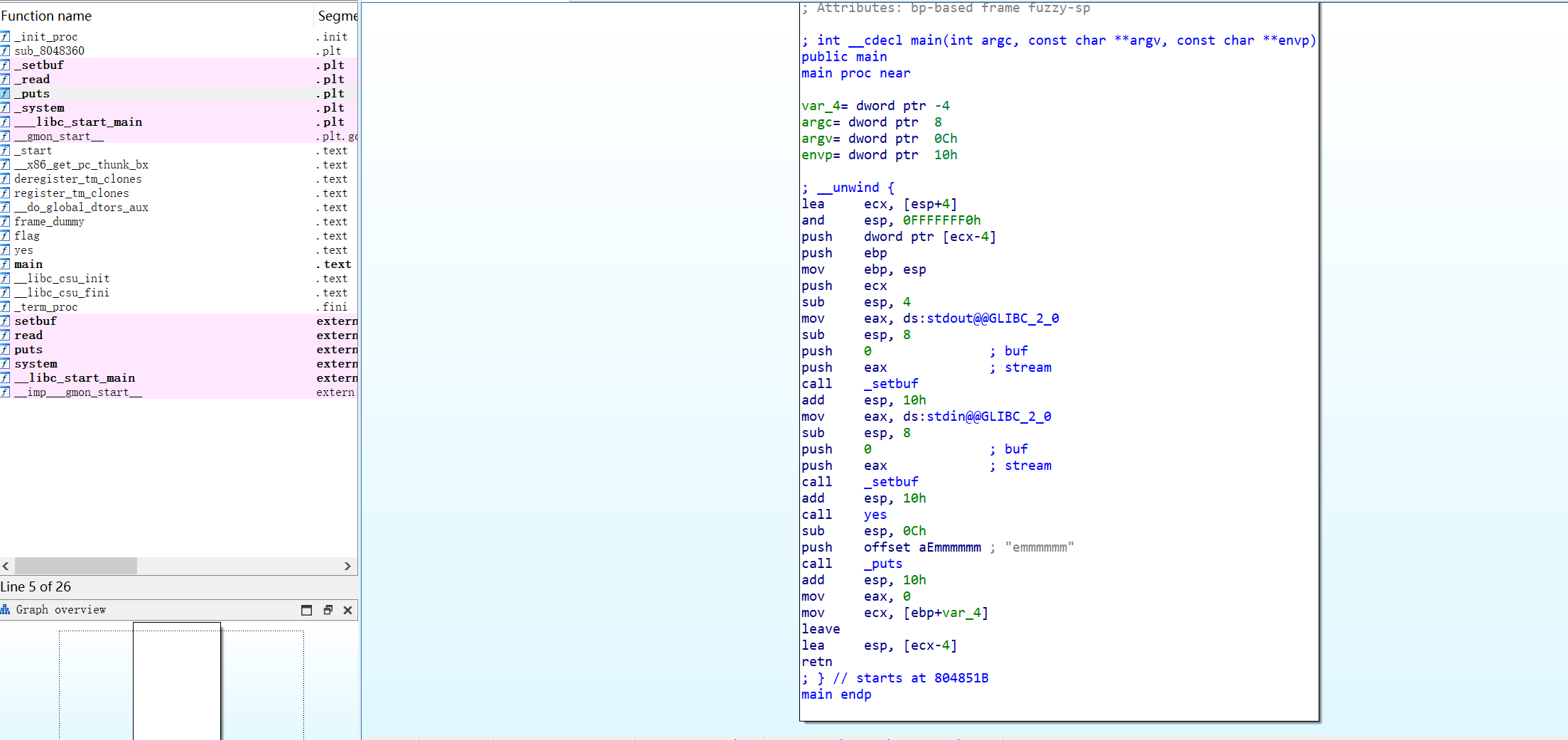Click the stdin@@GLIBC_2_0 reference
Viewport: 1568px width, 740px height.
(x=989, y=417)
